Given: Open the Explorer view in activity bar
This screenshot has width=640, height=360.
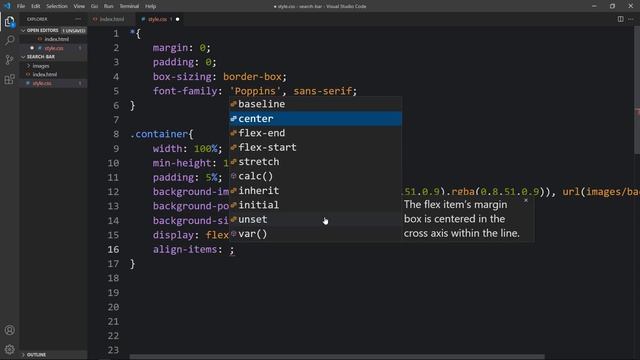Looking at the screenshot, I should 9,21.
